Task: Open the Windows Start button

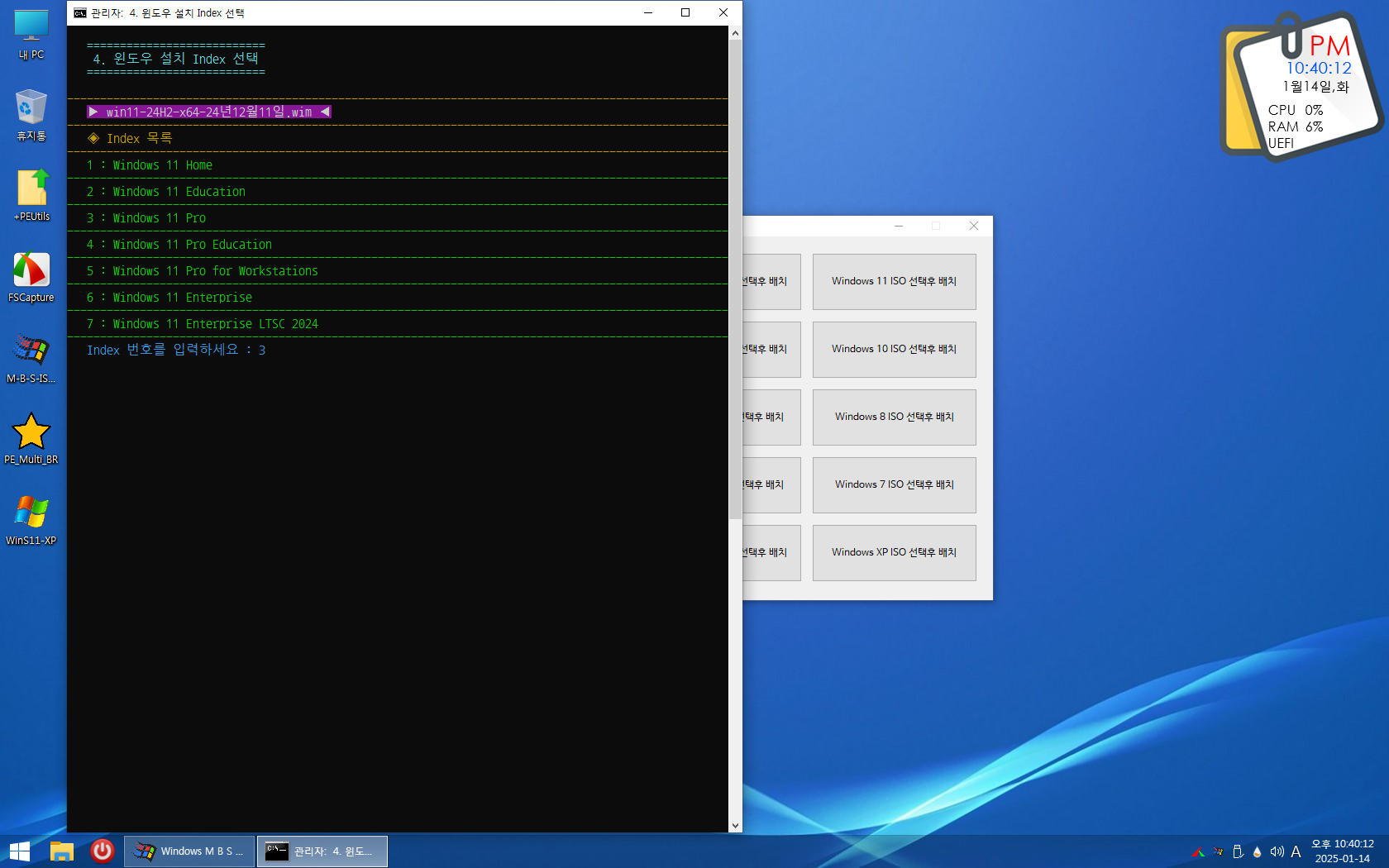Action: (x=20, y=851)
